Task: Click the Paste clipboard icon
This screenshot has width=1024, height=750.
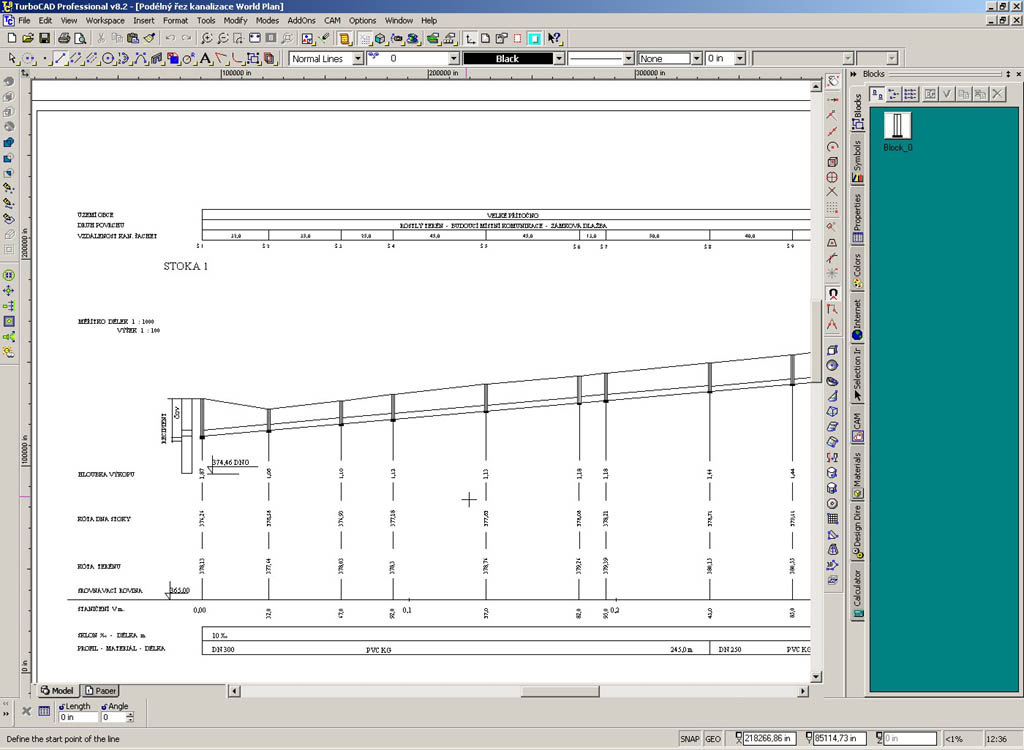Action: (133, 39)
